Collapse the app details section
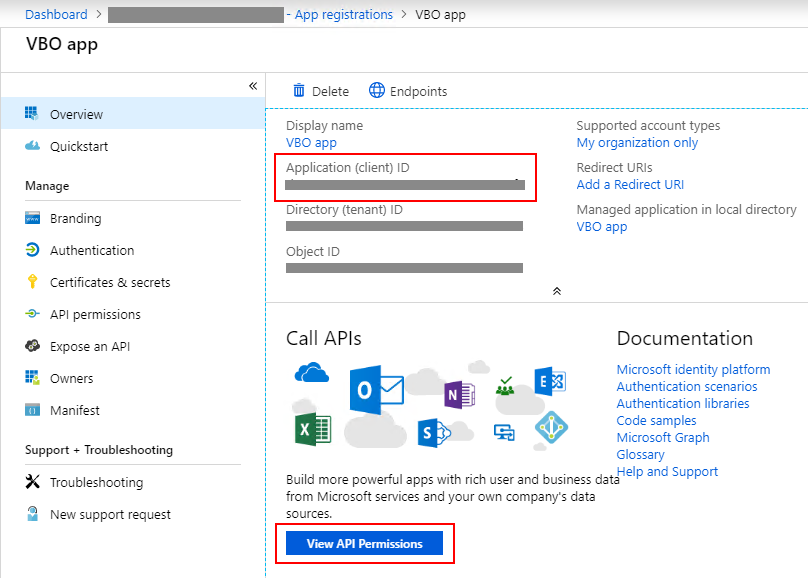This screenshot has height=578, width=808. point(557,290)
